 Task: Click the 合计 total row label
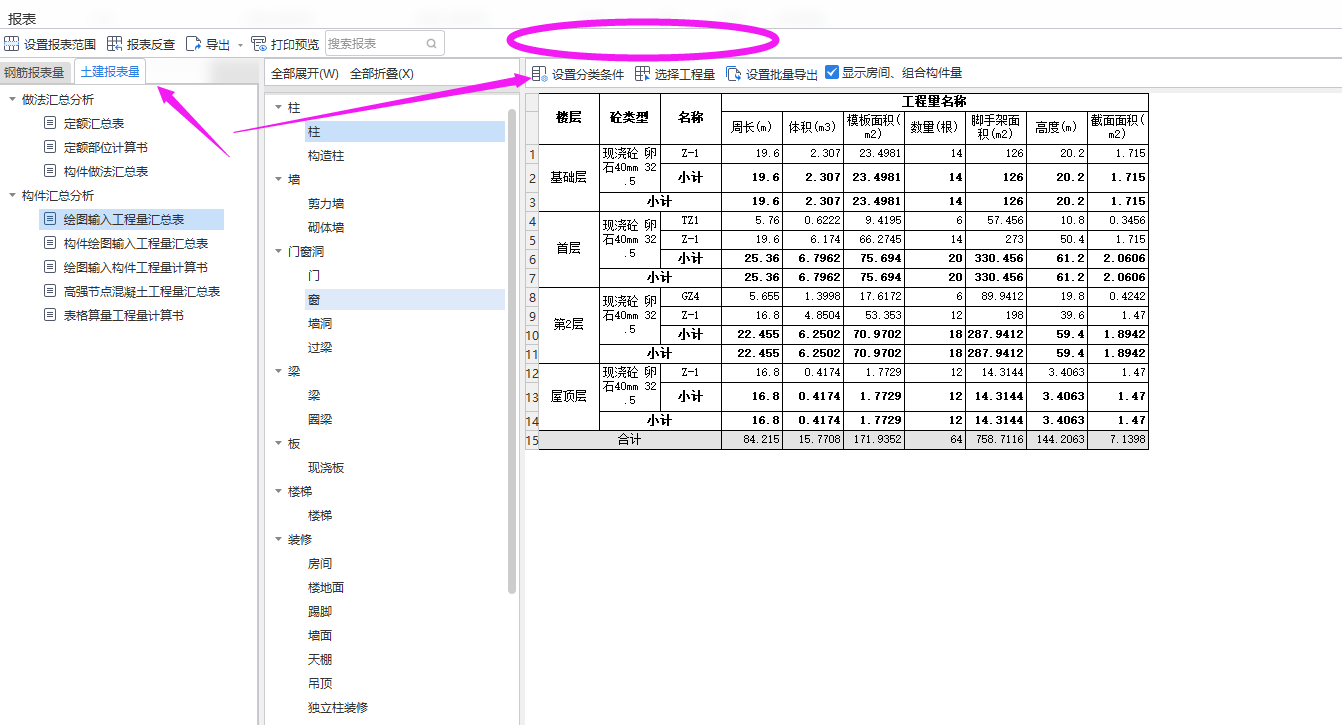pyautogui.click(x=629, y=440)
